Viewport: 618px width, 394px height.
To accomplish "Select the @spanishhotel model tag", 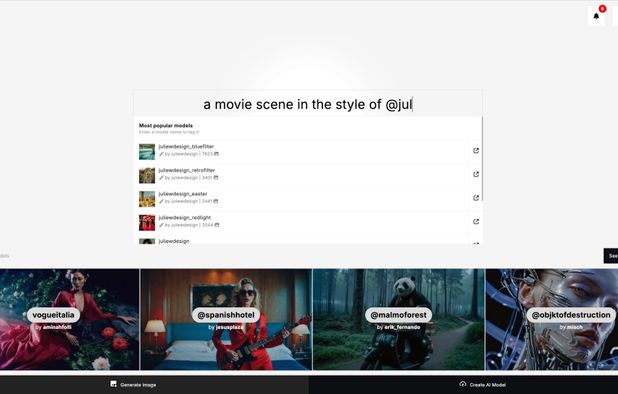I will click(x=226, y=315).
